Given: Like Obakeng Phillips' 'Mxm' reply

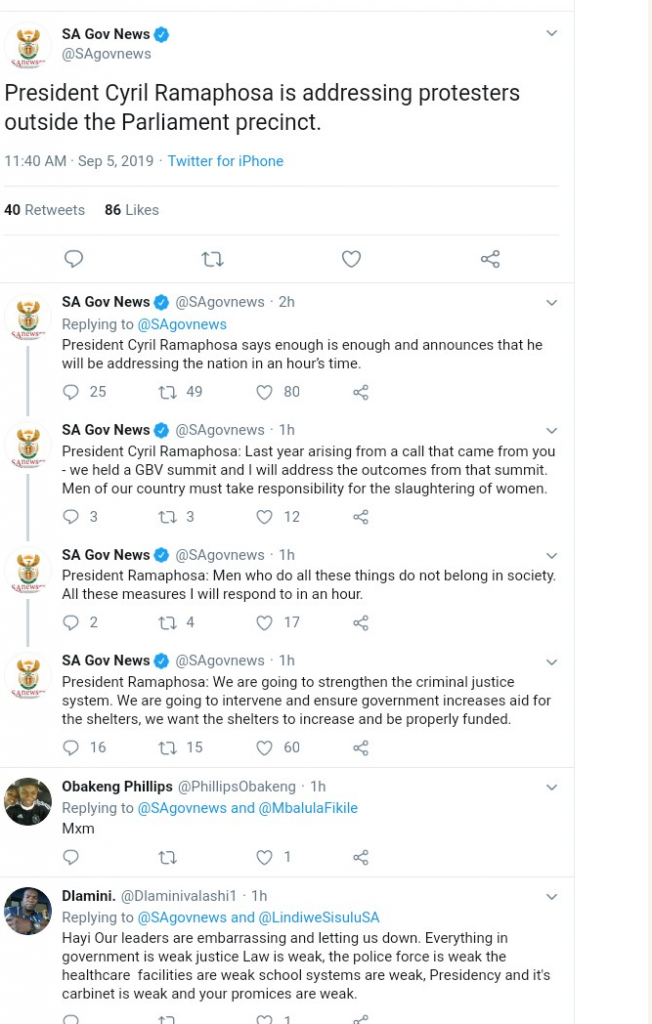Looking at the screenshot, I should pyautogui.click(x=264, y=857).
